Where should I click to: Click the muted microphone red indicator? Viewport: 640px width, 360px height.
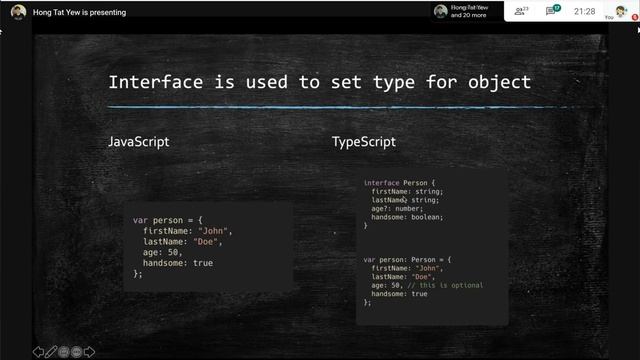(x=635, y=17)
